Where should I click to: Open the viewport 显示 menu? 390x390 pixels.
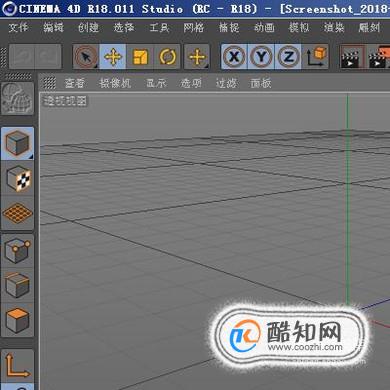156,83
